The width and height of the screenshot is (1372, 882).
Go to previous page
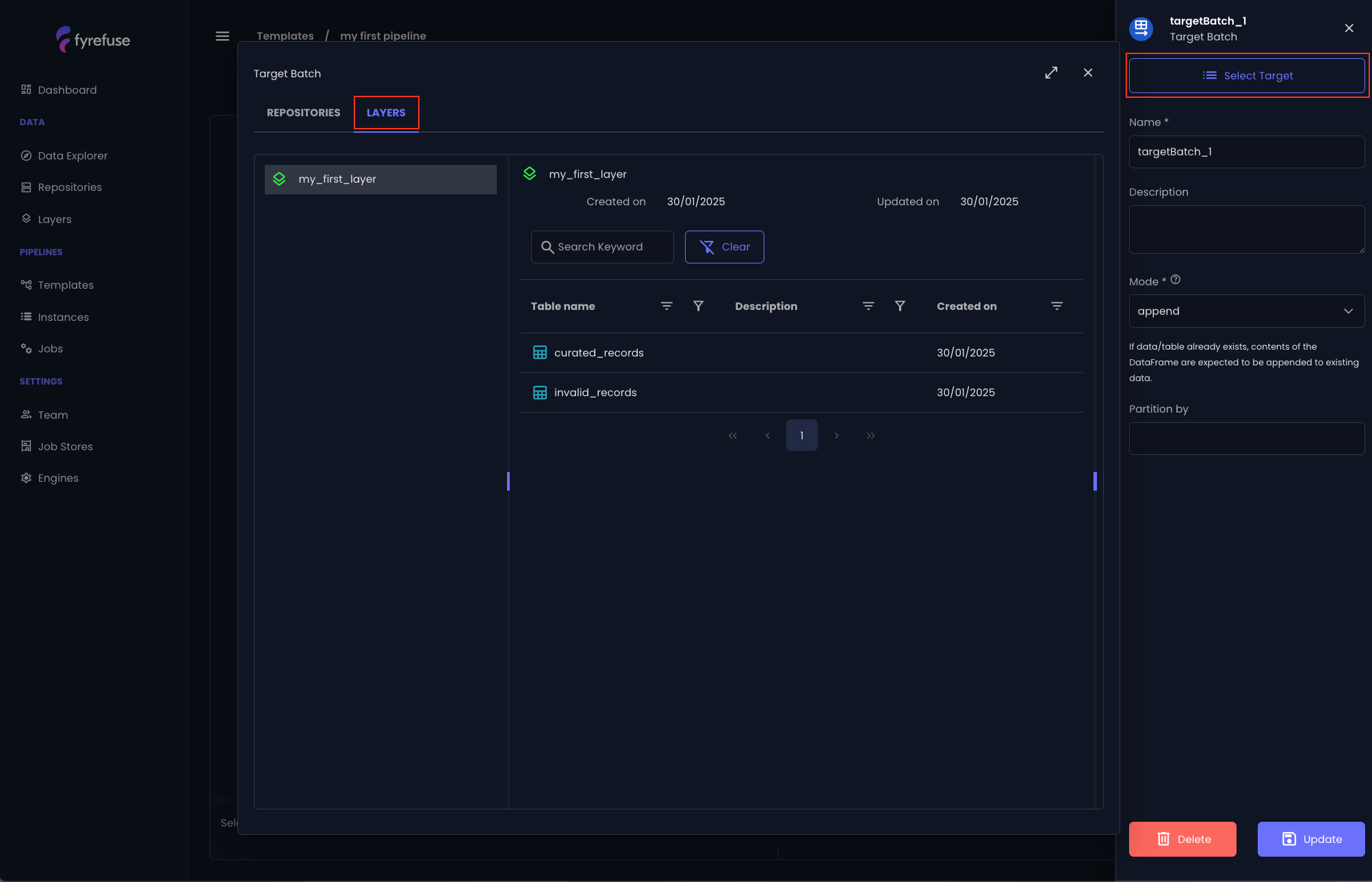point(768,435)
